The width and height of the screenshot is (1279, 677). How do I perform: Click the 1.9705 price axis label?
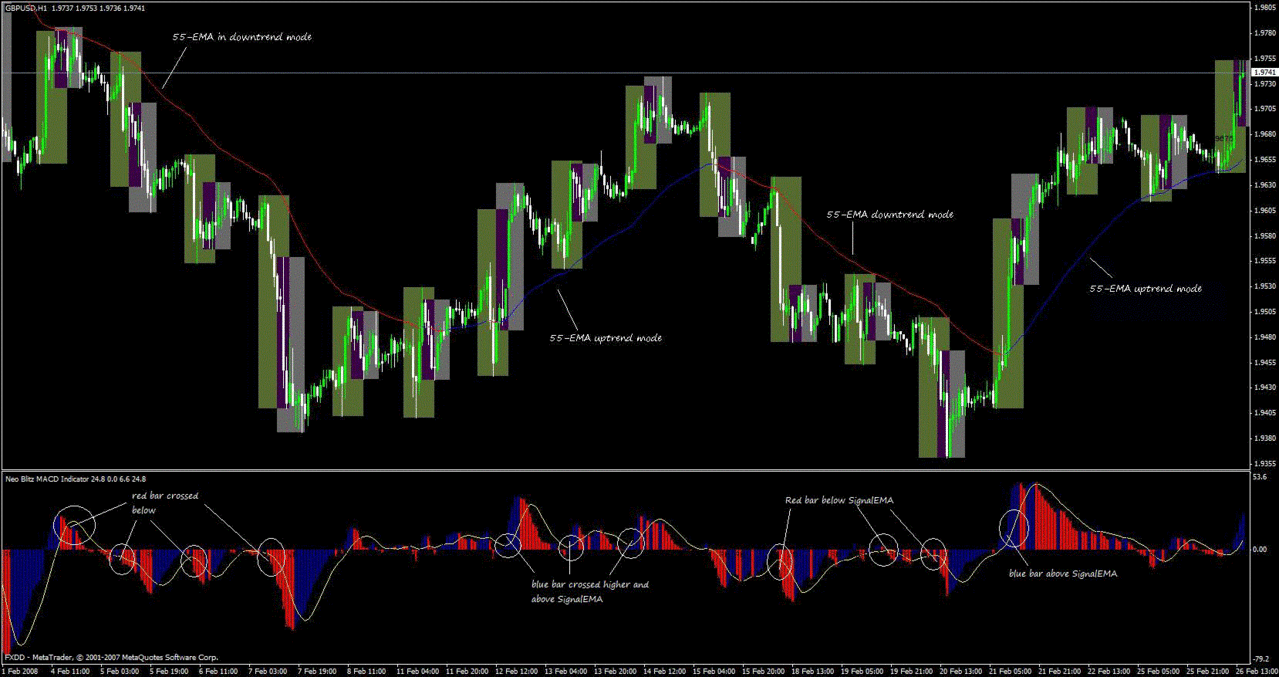[1264, 108]
